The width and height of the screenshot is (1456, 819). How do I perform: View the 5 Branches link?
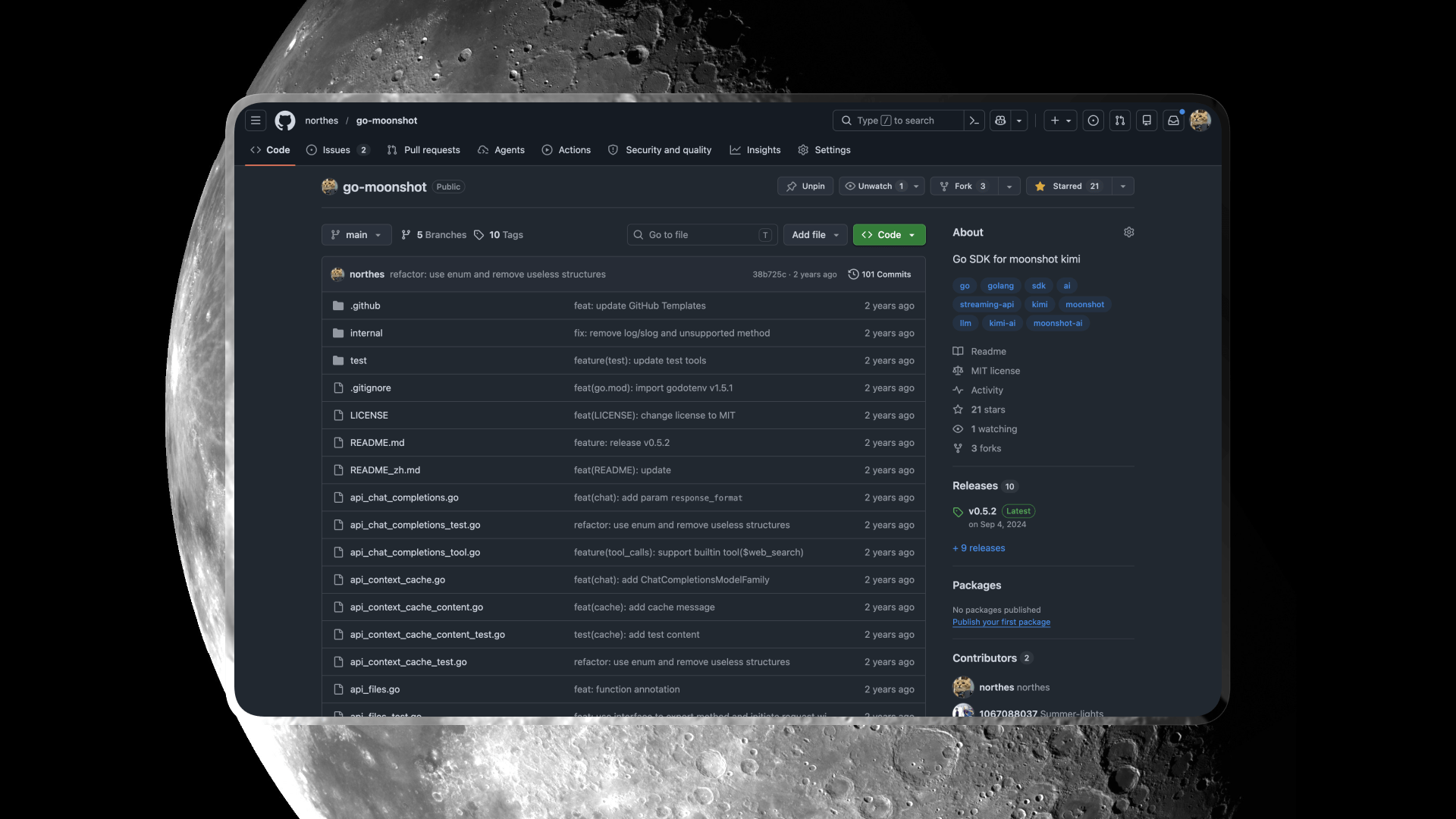[434, 235]
